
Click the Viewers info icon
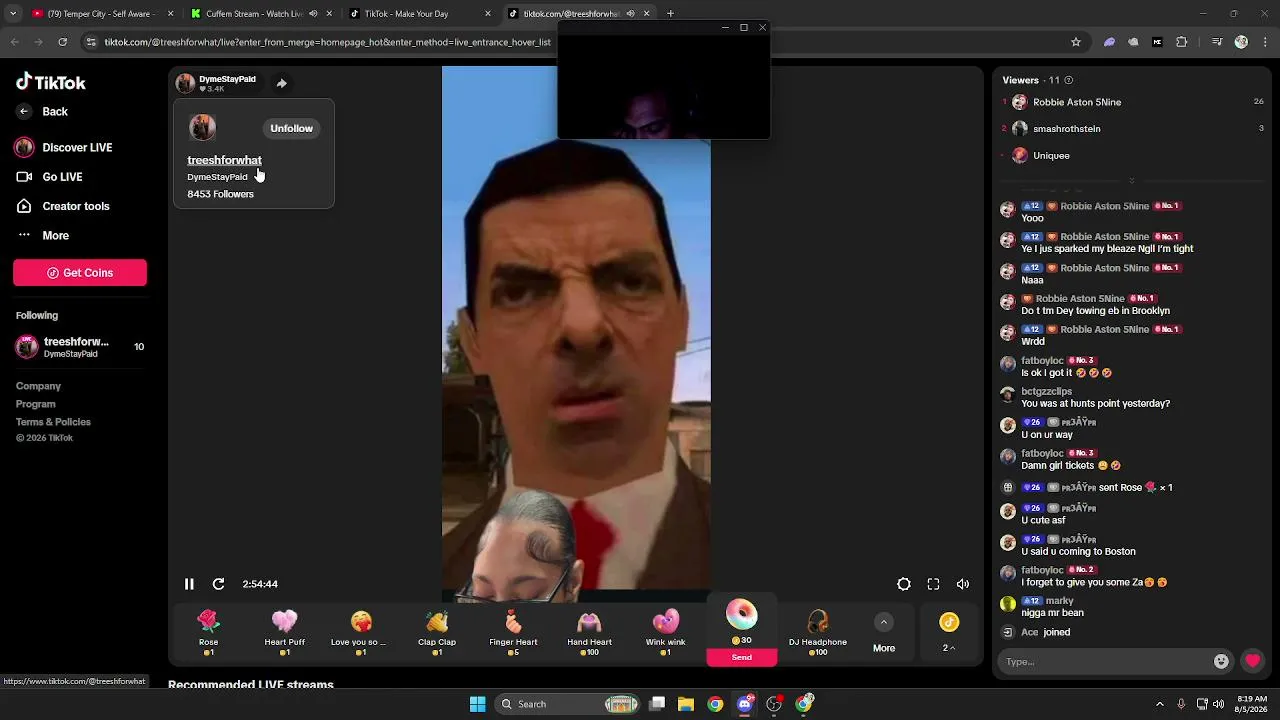(1069, 80)
